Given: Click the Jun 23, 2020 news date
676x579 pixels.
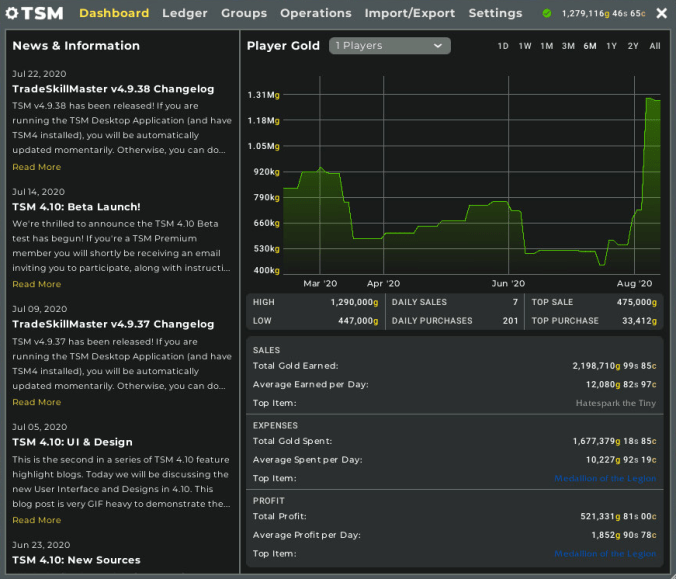Looking at the screenshot, I should pos(41,545).
